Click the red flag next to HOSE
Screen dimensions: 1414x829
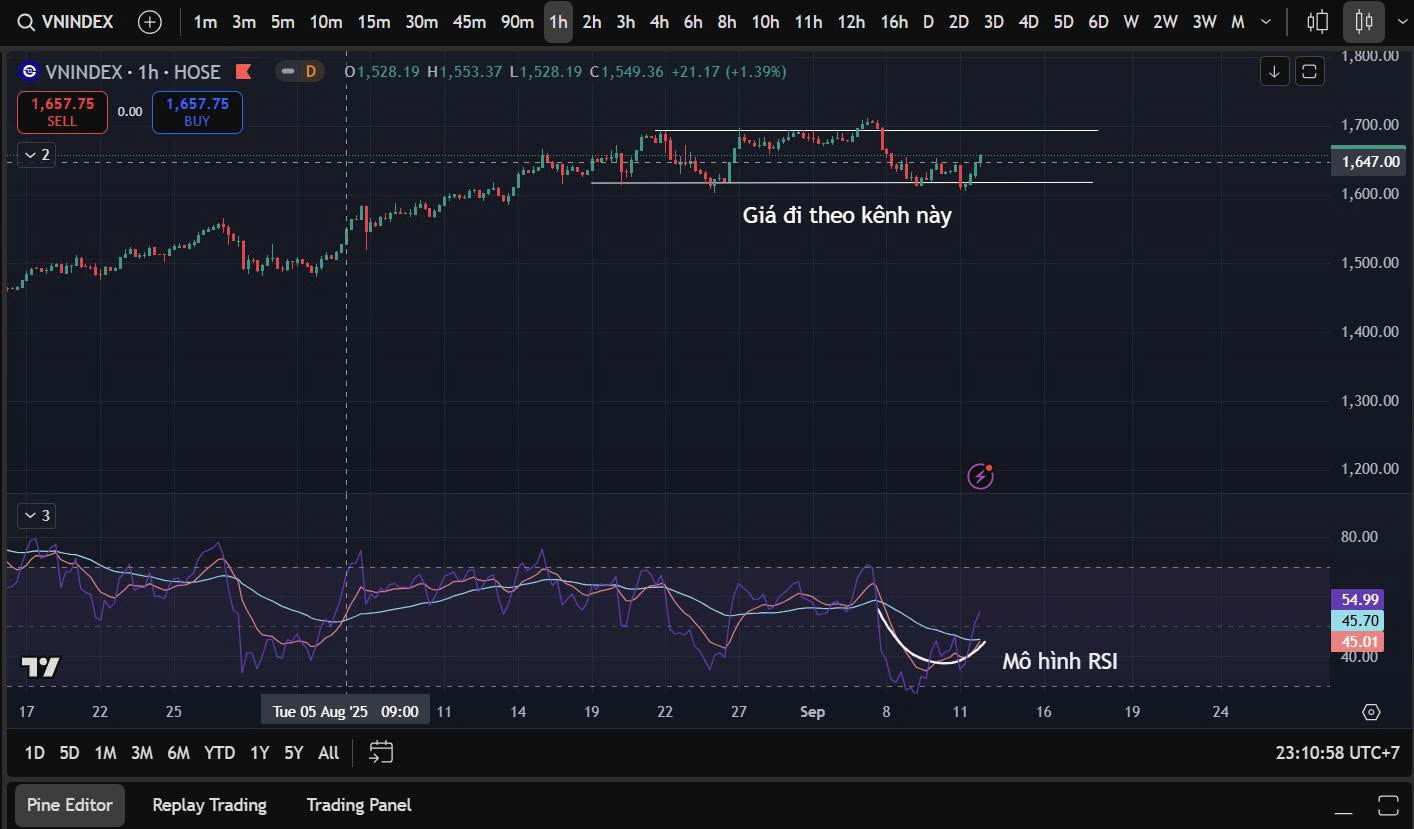coord(242,71)
